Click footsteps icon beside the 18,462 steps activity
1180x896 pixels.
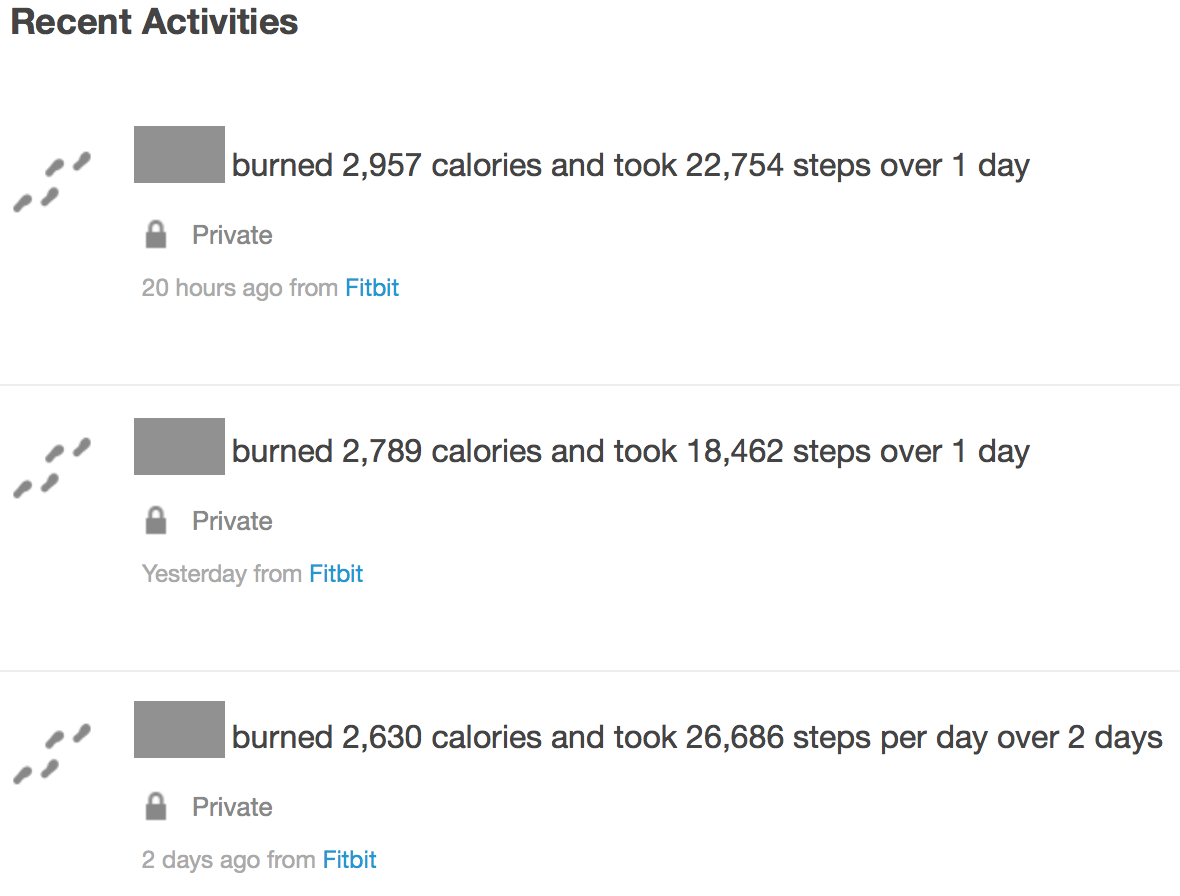tap(51, 468)
